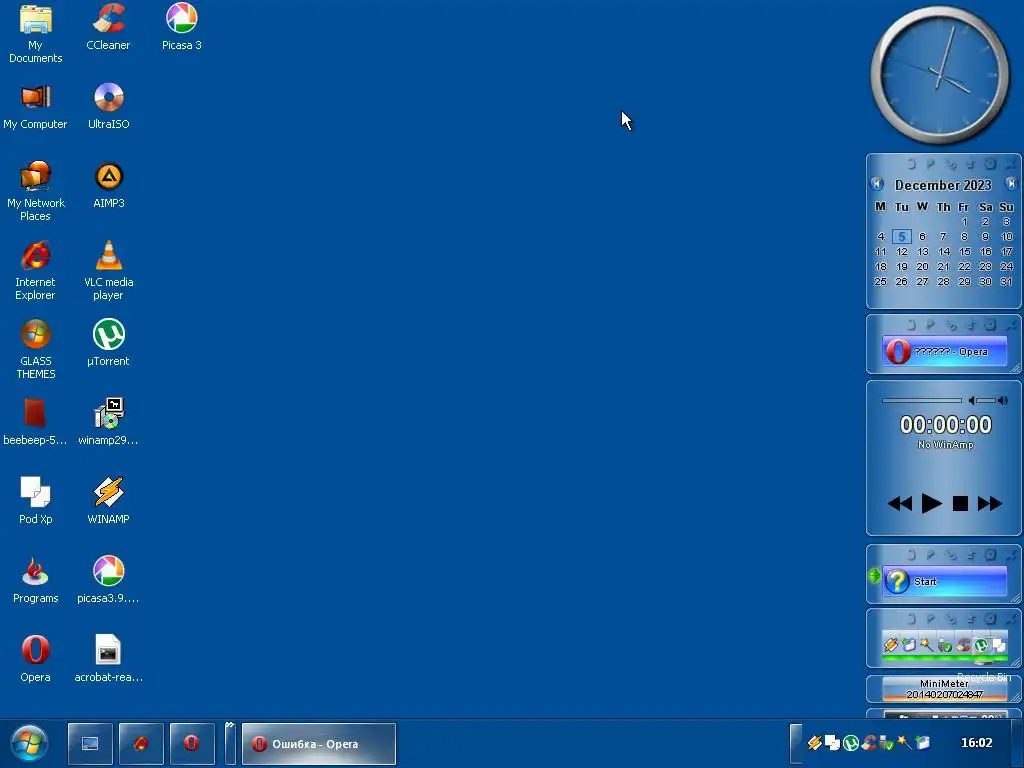Switch to the Ошибка - Opera taskbar window
The width and height of the screenshot is (1024, 768).
pyautogui.click(x=319, y=743)
